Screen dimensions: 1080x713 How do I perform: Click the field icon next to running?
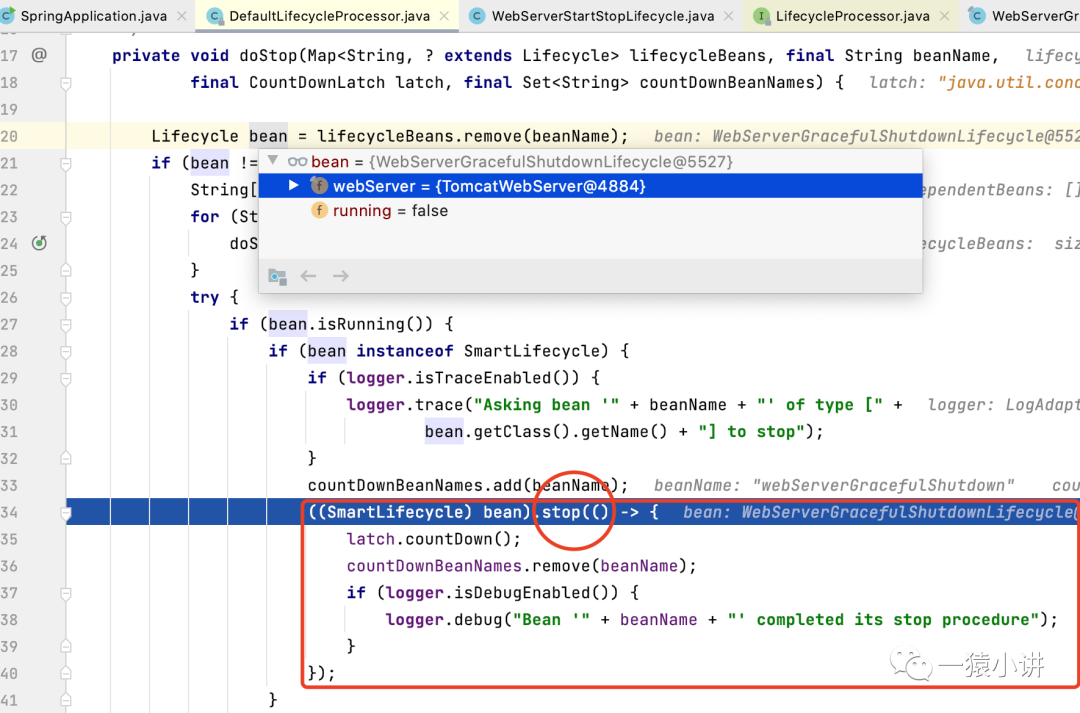point(319,210)
